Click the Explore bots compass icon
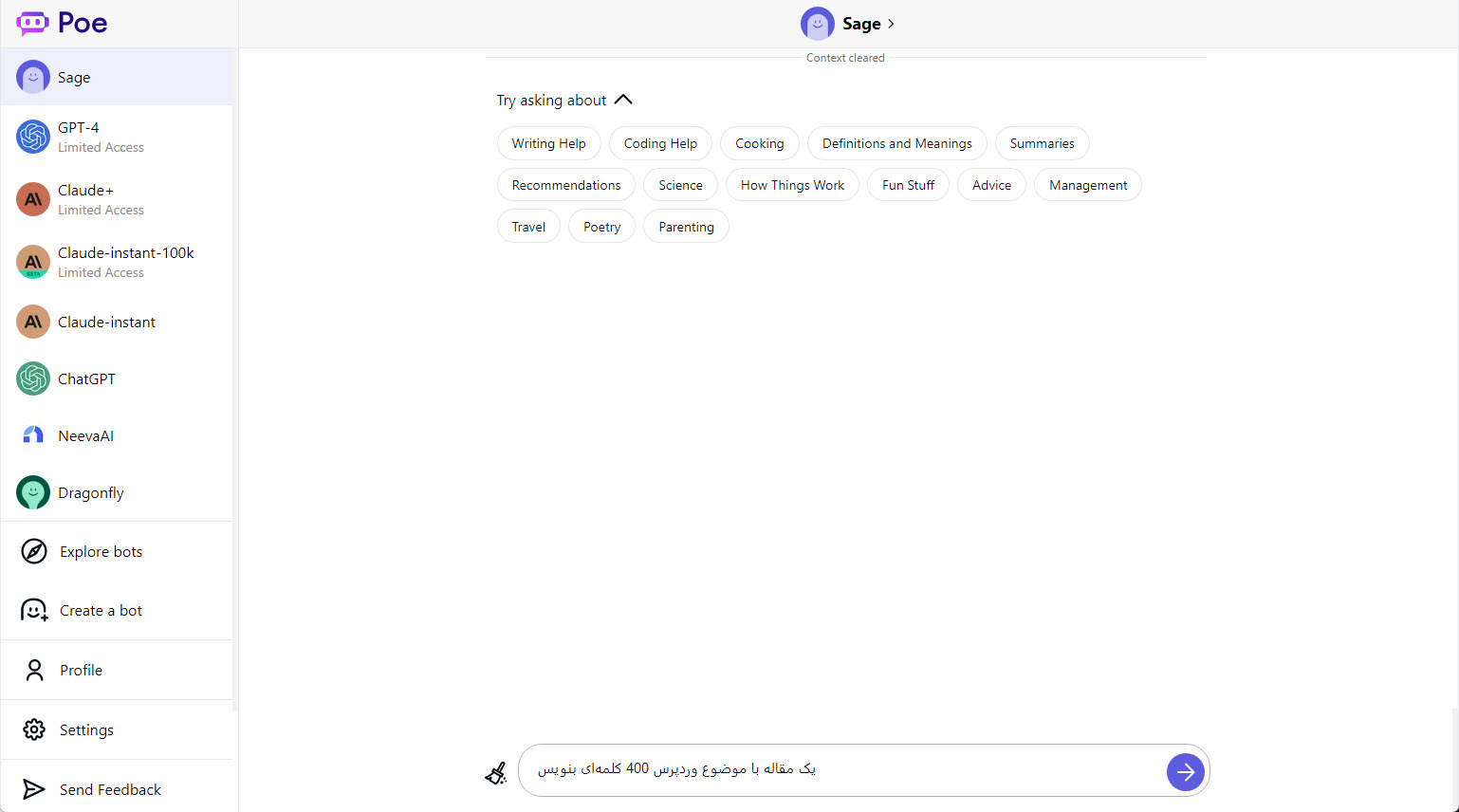This screenshot has width=1459, height=812. click(x=34, y=551)
